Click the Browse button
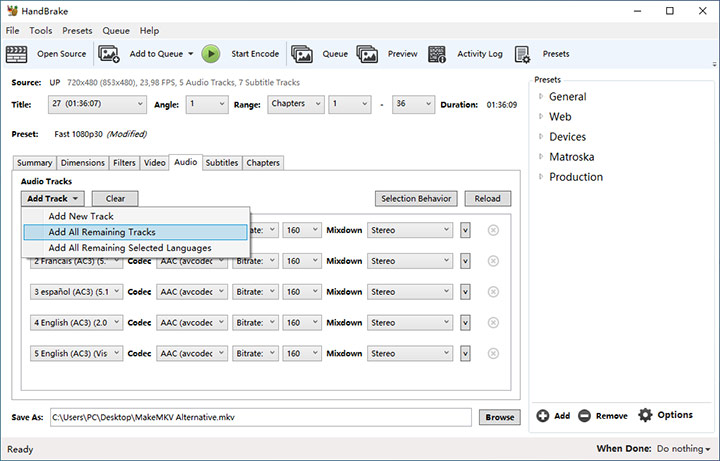The height and width of the screenshot is (461, 720). point(499,417)
